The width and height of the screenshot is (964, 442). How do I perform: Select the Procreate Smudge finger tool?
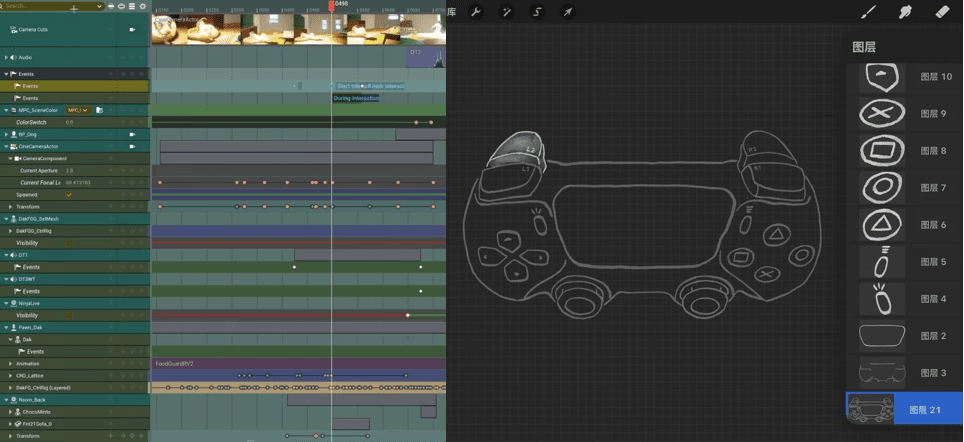click(x=905, y=12)
